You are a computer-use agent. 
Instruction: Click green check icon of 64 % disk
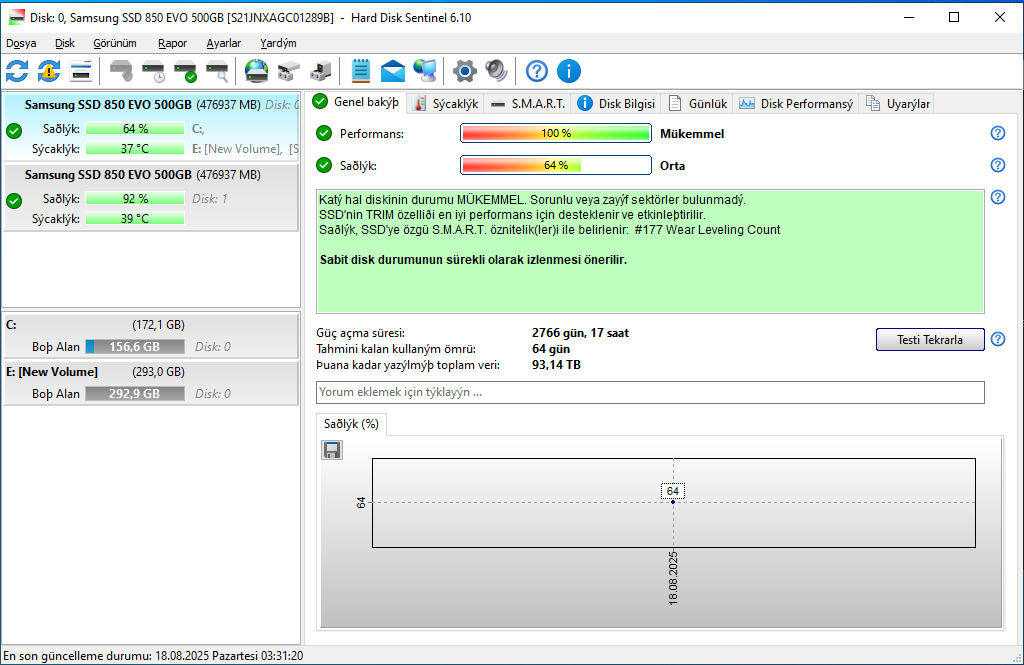tap(14, 131)
